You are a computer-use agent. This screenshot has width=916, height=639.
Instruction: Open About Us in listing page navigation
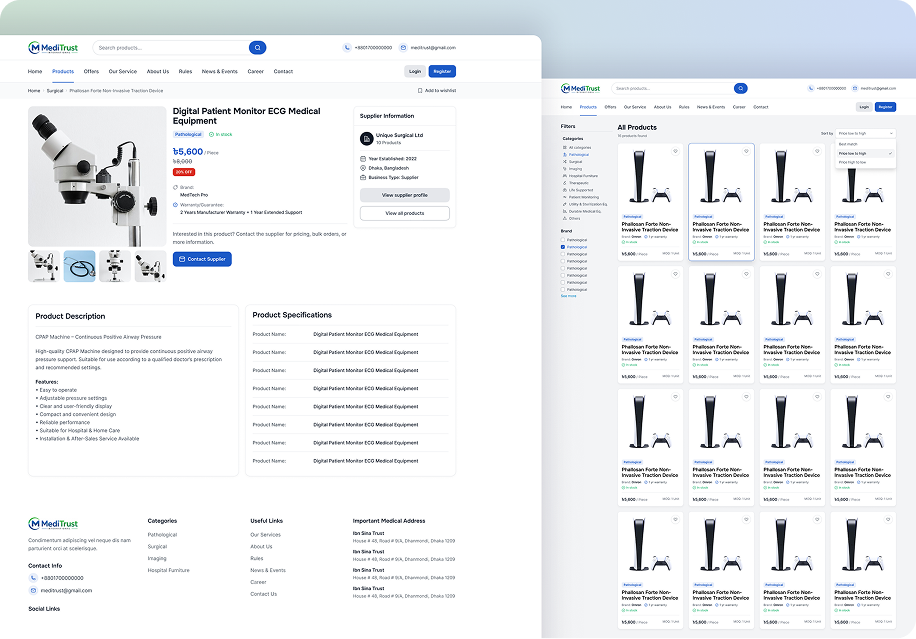pos(662,107)
